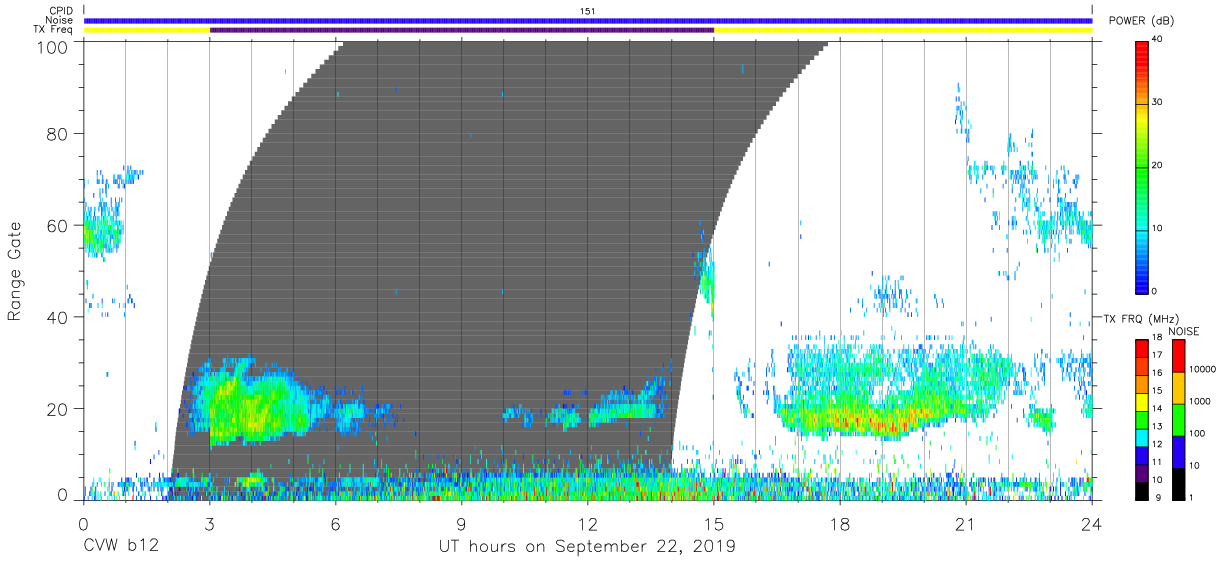Select the red swatch in the NOISE legend
This screenshot has width=1228, height=567.
click(x=1177, y=356)
